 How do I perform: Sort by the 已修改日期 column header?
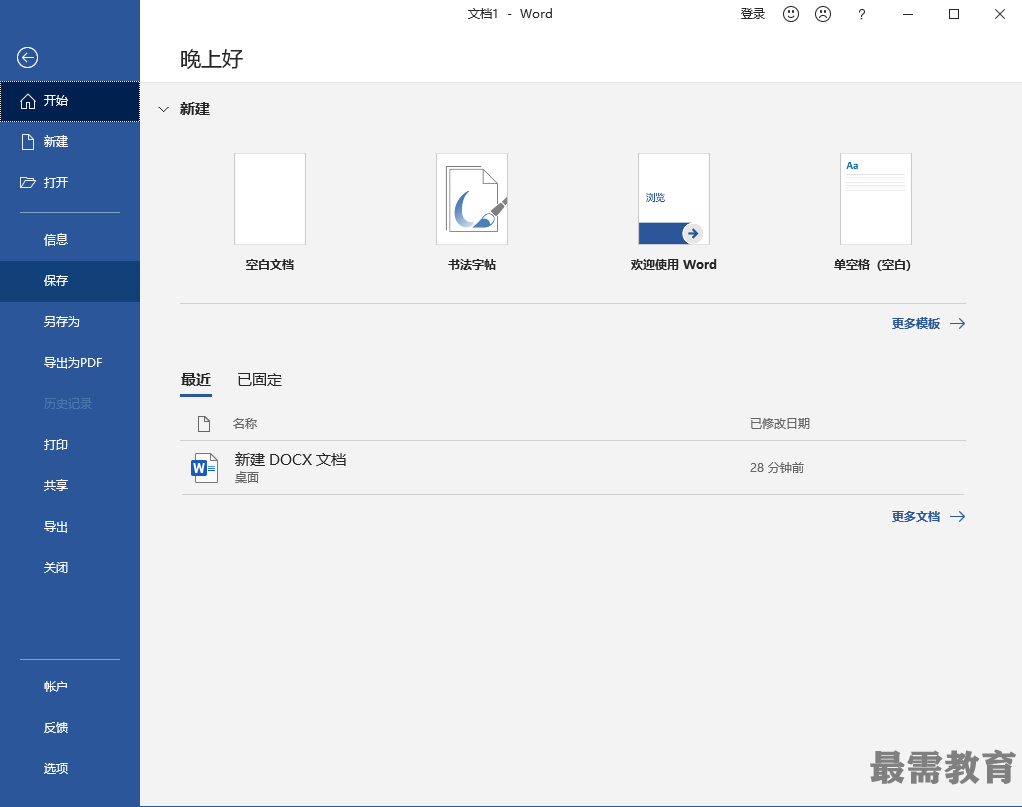coord(780,424)
